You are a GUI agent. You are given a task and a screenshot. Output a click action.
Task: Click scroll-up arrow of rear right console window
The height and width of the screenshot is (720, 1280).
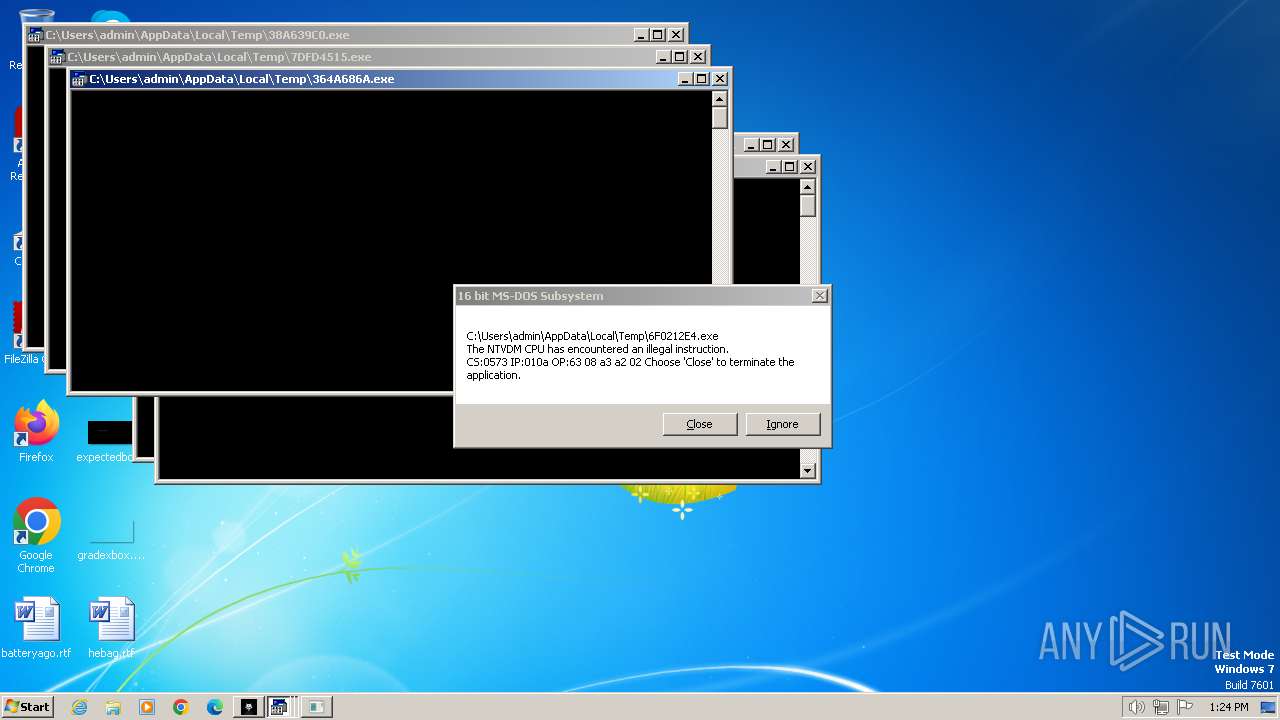(808, 186)
